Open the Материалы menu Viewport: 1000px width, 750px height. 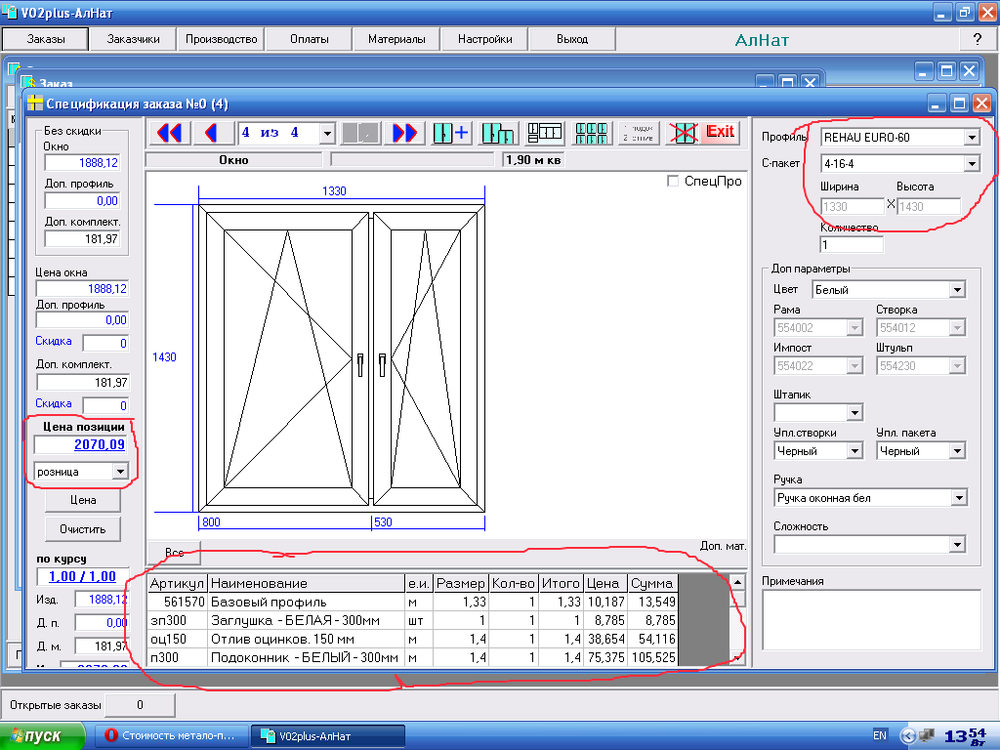point(396,39)
